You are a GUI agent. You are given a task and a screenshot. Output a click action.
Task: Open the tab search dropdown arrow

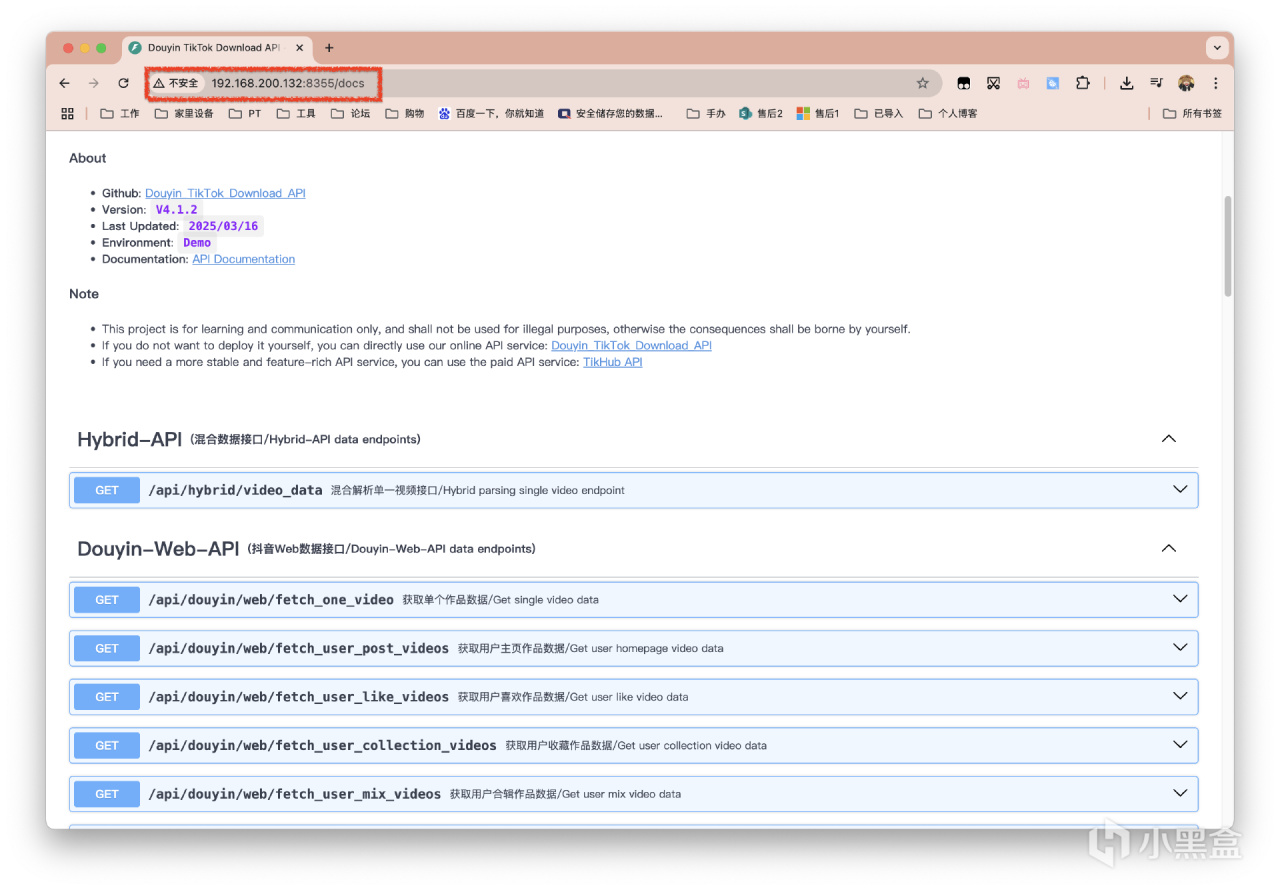tap(1217, 47)
